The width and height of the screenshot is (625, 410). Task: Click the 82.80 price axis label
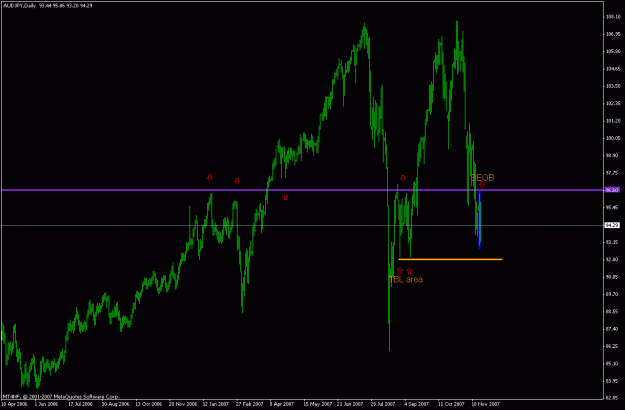click(x=613, y=398)
